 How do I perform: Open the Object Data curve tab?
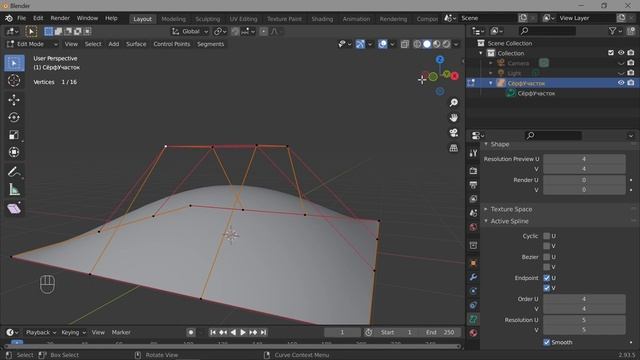(473, 319)
